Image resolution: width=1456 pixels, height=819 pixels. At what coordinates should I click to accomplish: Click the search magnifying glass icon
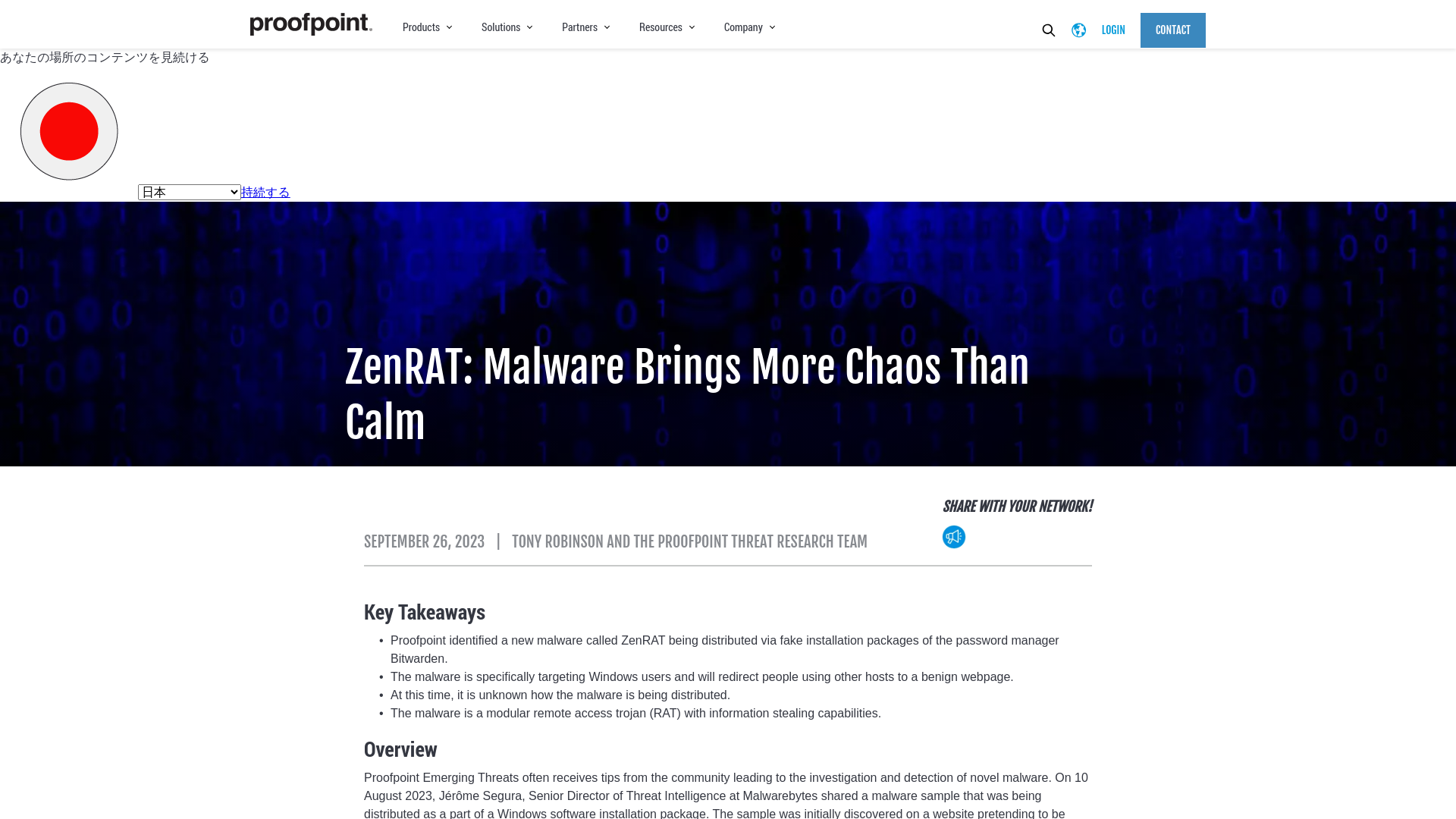(x=1048, y=30)
